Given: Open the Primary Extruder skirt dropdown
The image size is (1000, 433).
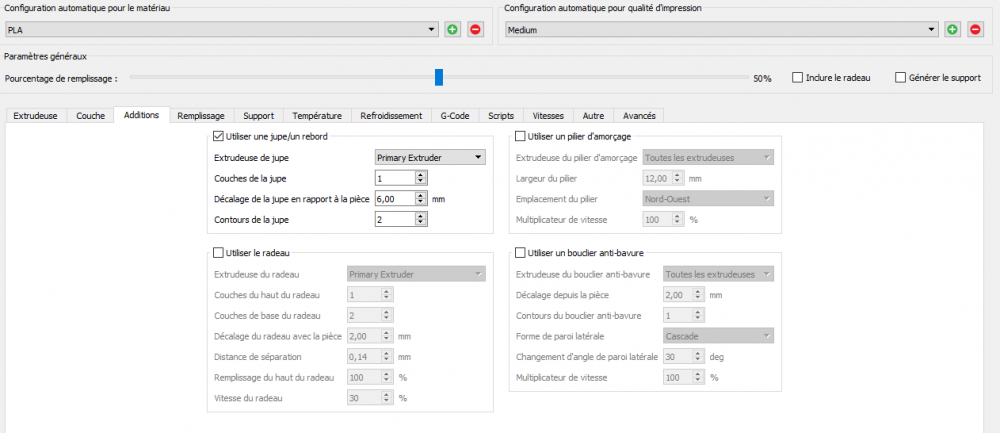Looking at the screenshot, I should (429, 157).
